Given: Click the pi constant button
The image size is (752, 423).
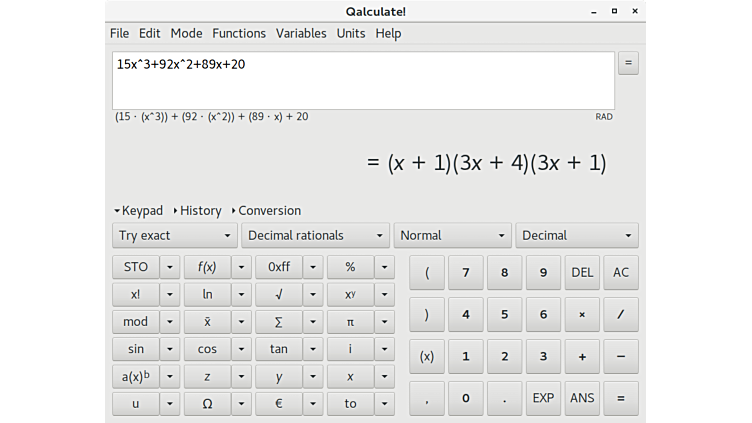Looking at the screenshot, I should (350, 322).
